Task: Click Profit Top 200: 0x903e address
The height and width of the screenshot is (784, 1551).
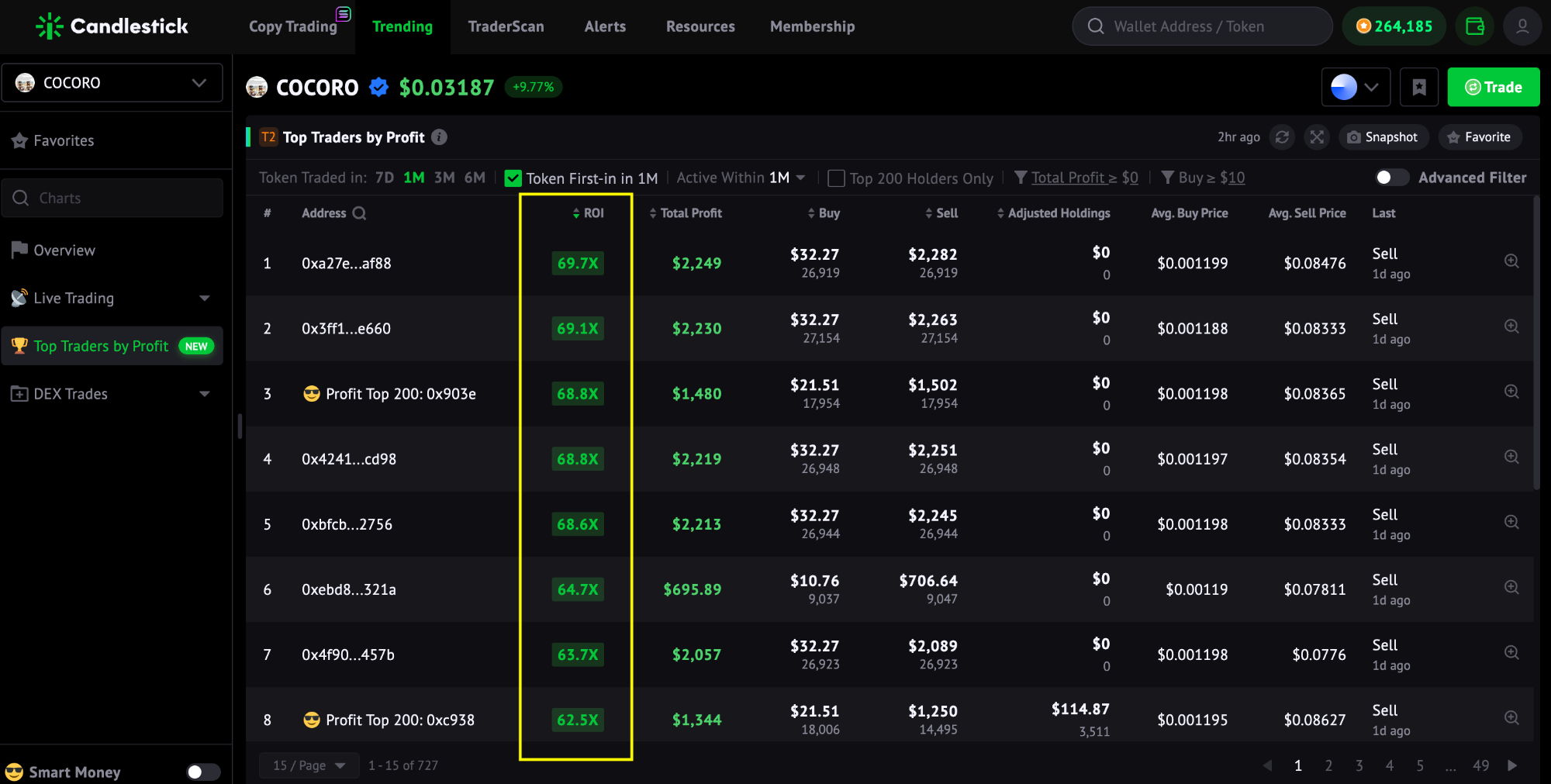Action: [389, 394]
